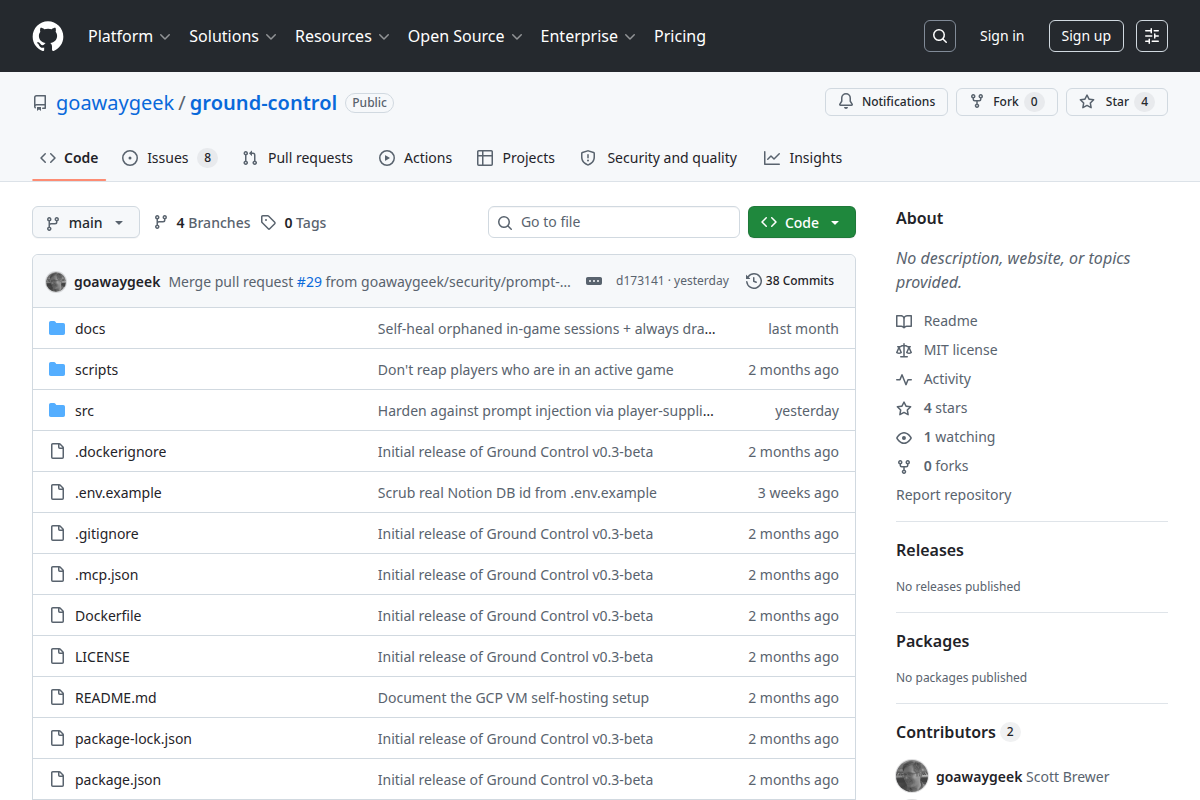Viewport: 1200px width, 800px height.
Task: Open 'Document the GCP VM self-hosting setup' commit
Action: [513, 698]
